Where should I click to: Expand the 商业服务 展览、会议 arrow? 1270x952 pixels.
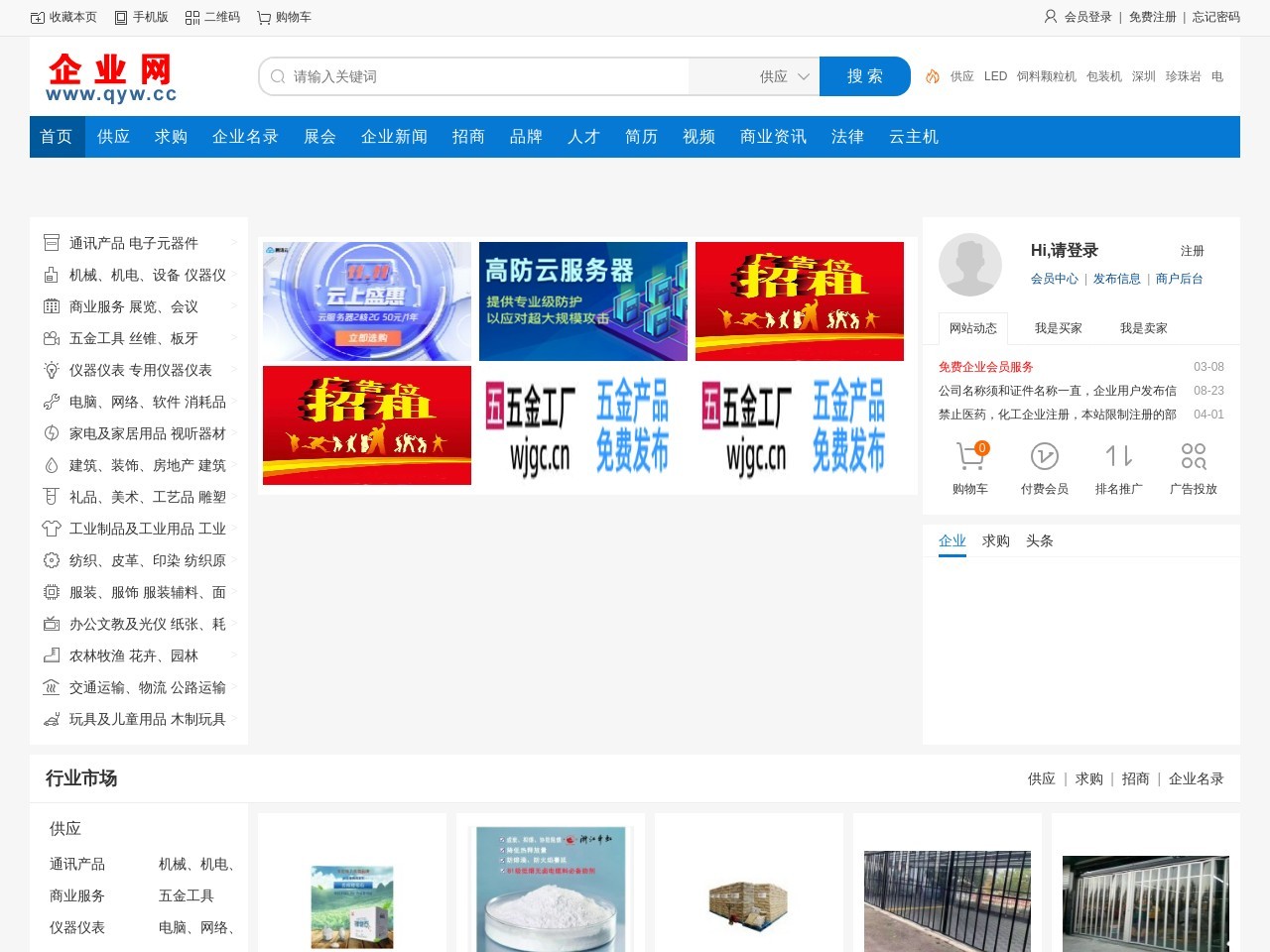coord(234,305)
